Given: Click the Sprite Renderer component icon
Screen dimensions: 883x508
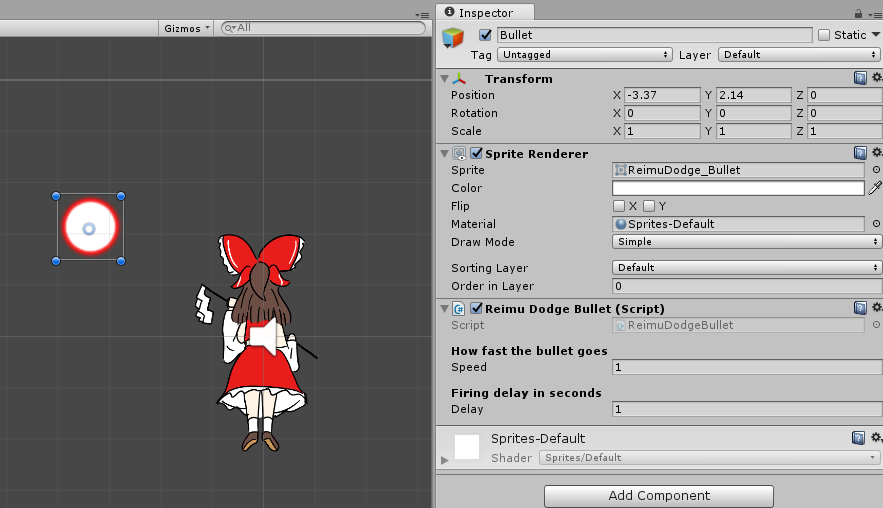Looking at the screenshot, I should 460,153.
